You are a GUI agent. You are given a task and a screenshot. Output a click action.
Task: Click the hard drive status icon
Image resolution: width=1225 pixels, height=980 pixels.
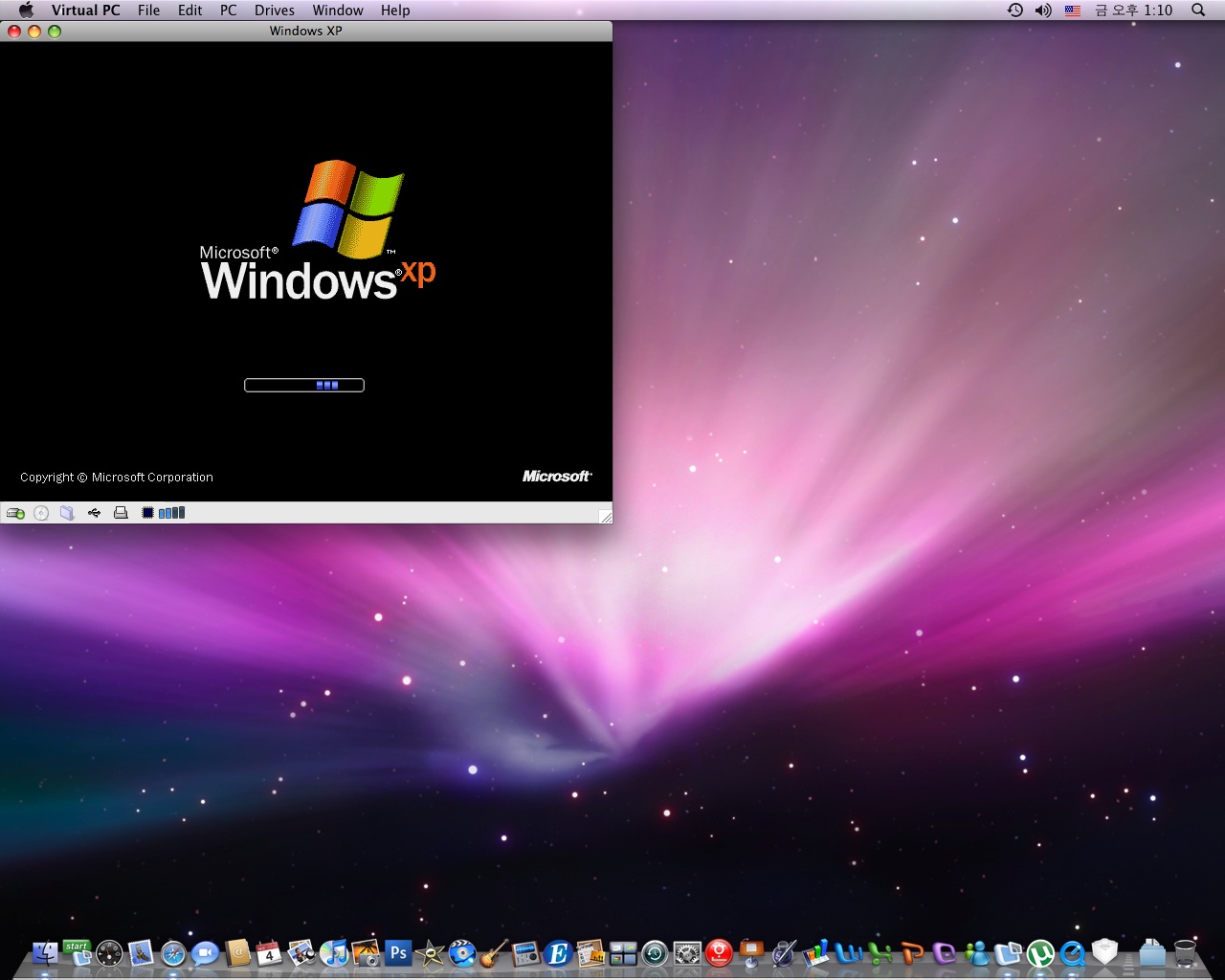(15, 513)
